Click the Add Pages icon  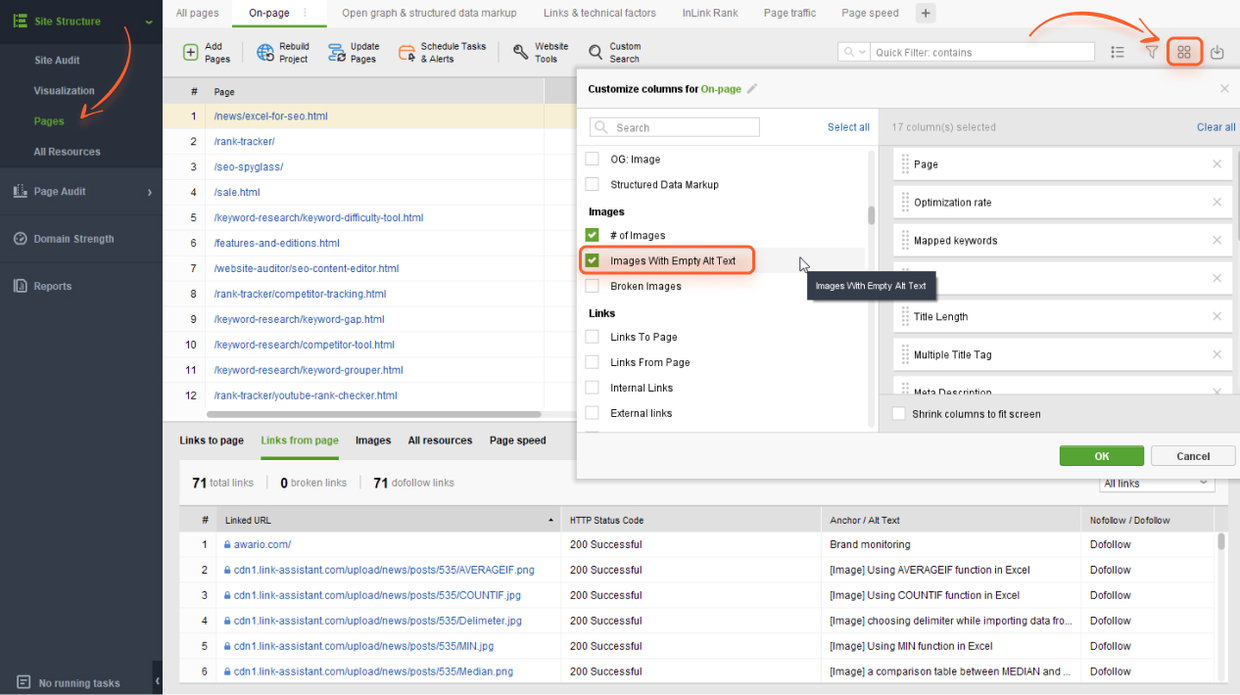[192, 50]
